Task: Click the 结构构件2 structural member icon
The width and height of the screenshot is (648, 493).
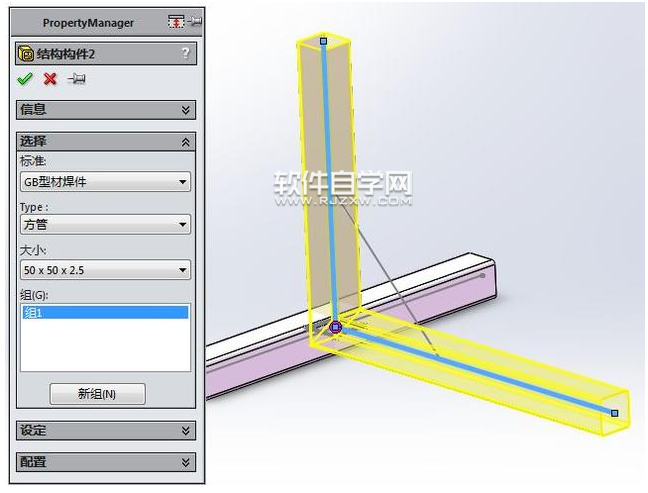Action: [x=26, y=54]
